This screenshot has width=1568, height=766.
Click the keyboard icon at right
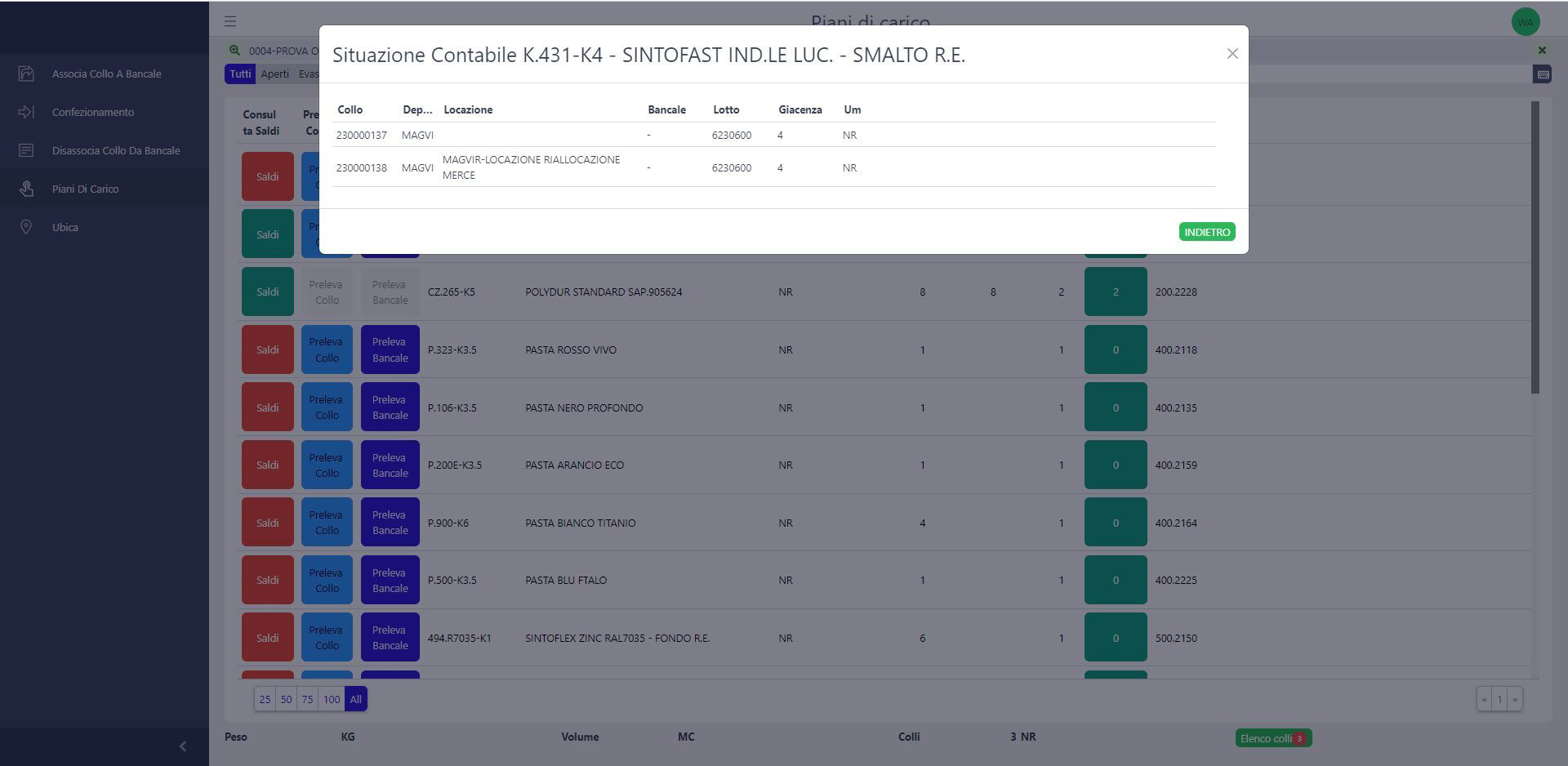[1542, 74]
